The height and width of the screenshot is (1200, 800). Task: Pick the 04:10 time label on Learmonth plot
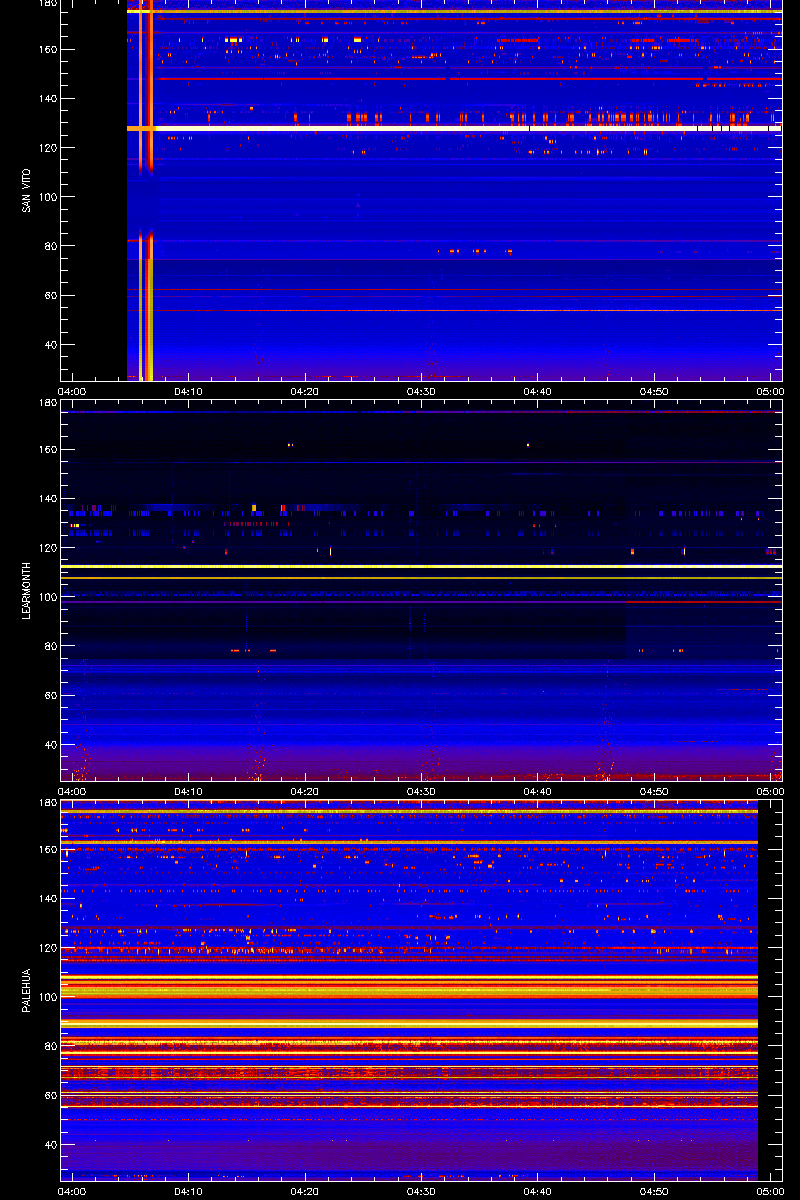click(189, 791)
